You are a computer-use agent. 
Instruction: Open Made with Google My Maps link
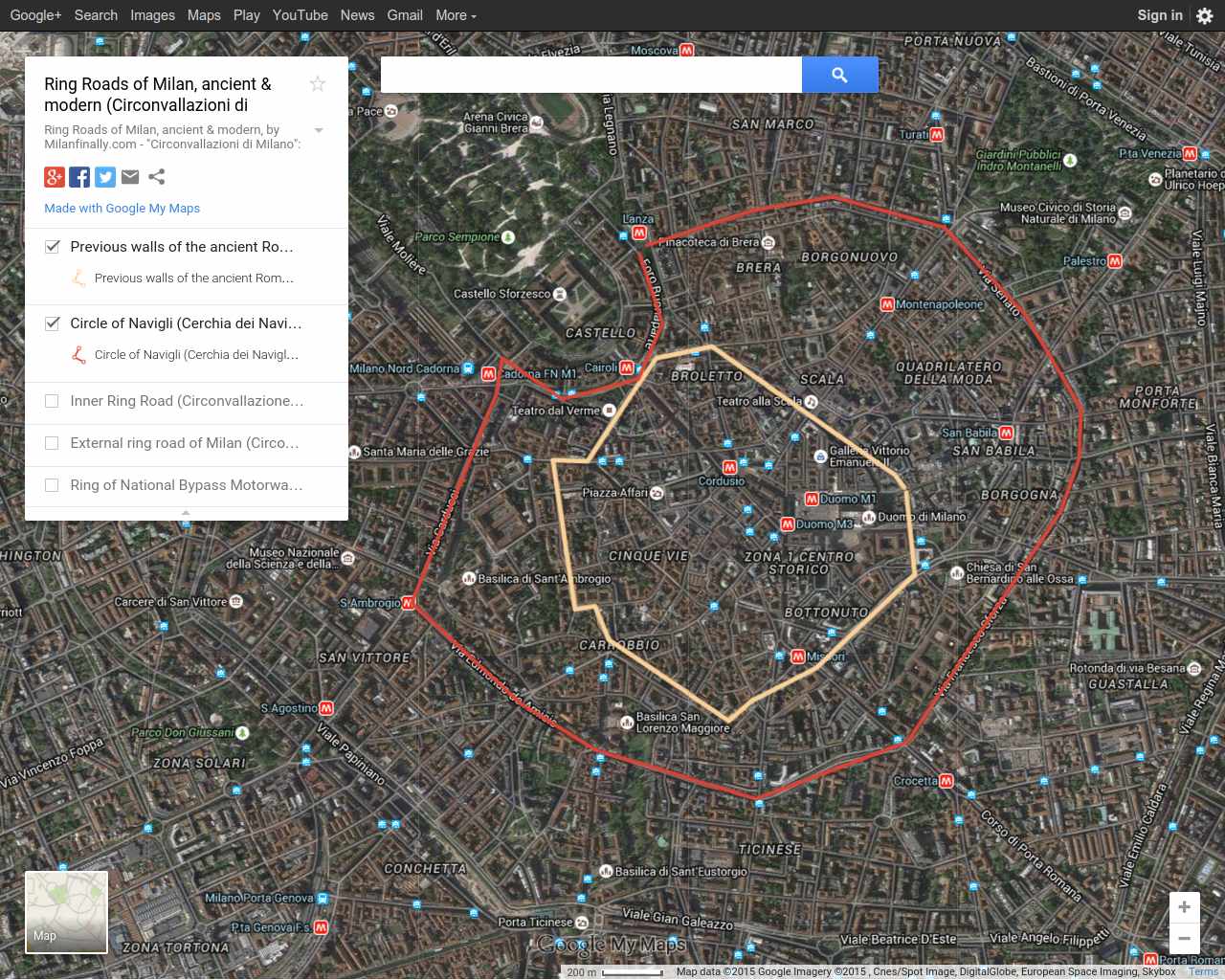[x=122, y=208]
